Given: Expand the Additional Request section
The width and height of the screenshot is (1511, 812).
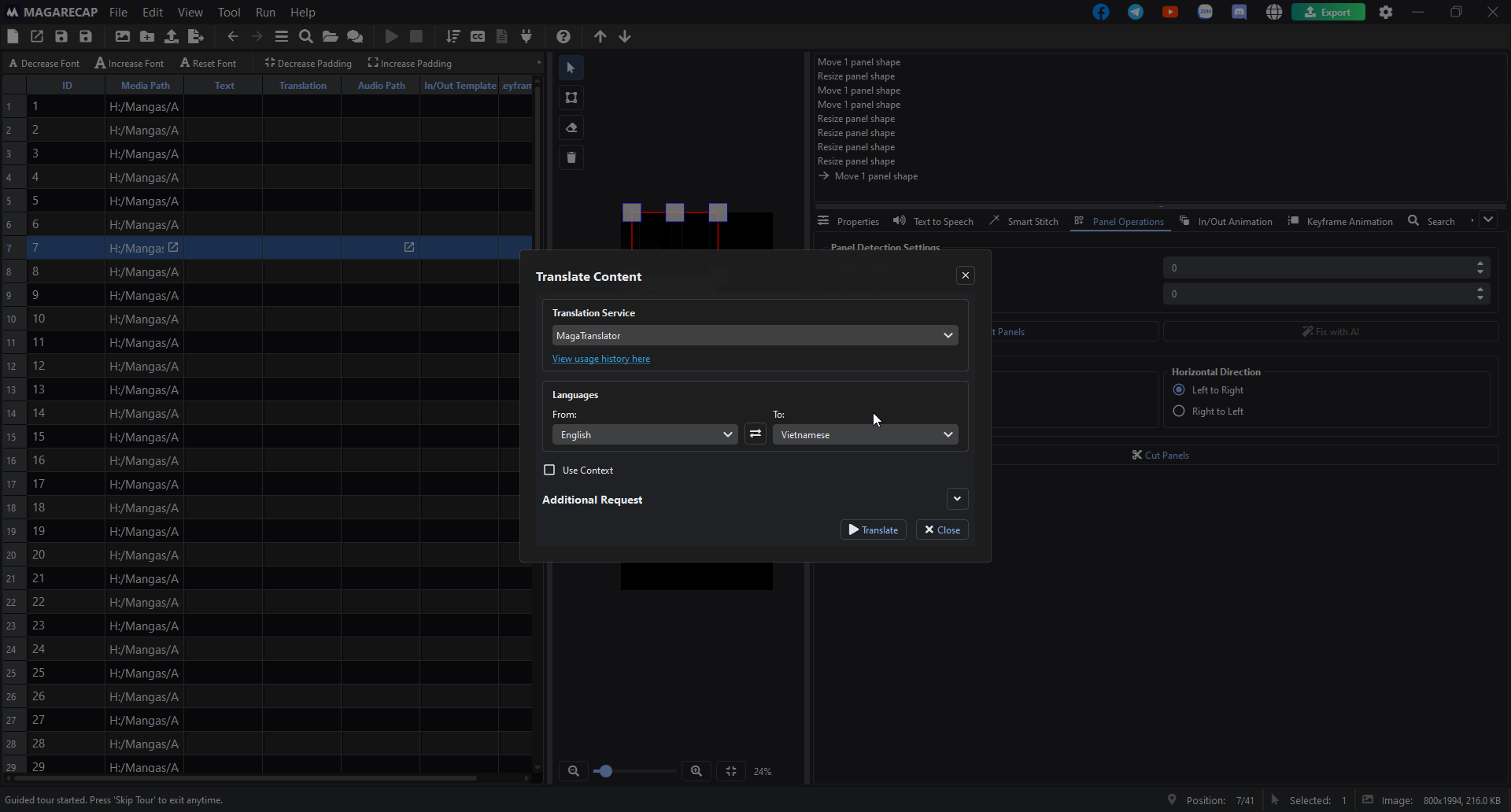Looking at the screenshot, I should [x=957, y=499].
